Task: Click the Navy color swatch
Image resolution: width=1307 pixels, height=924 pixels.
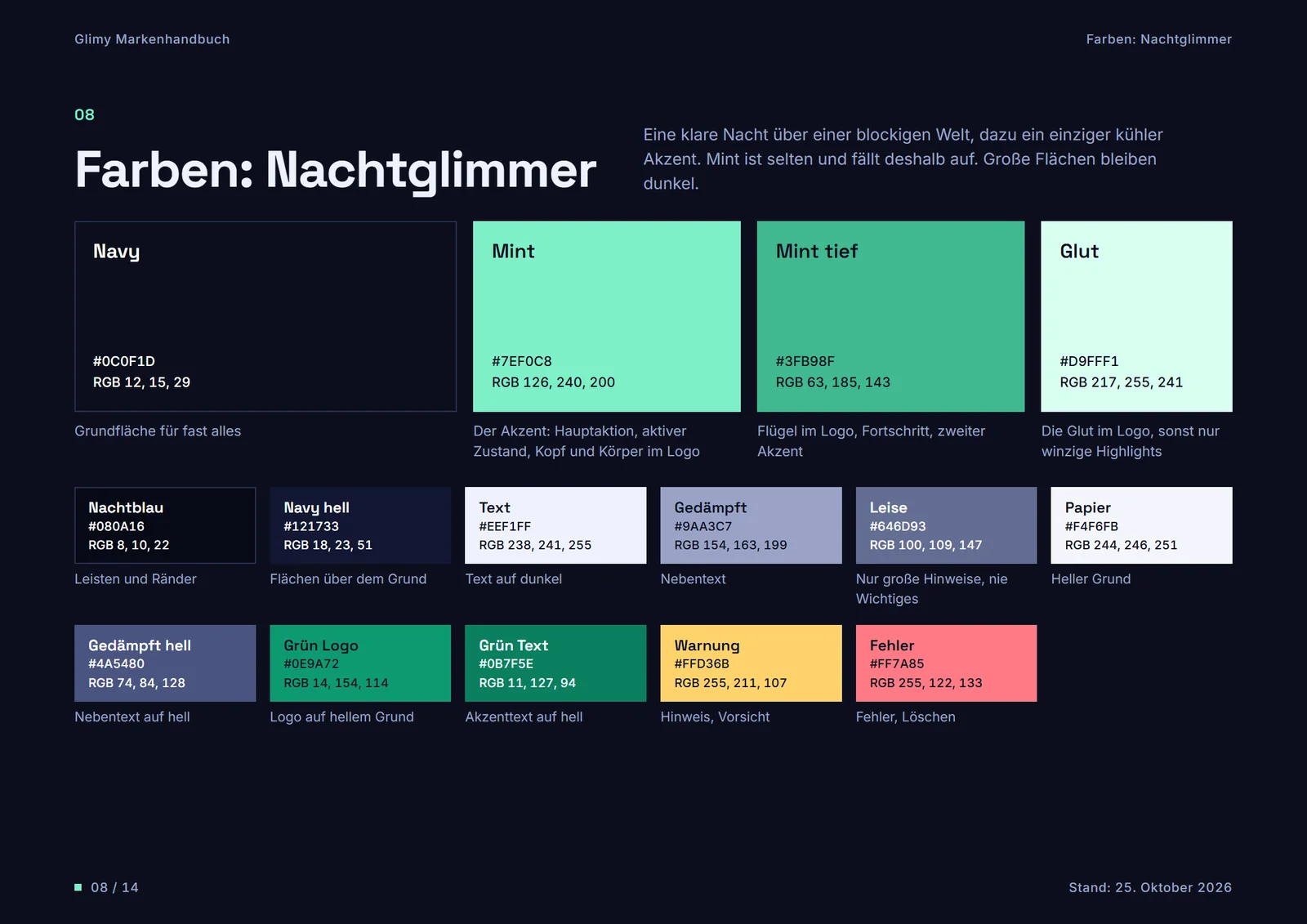Action: [265, 316]
